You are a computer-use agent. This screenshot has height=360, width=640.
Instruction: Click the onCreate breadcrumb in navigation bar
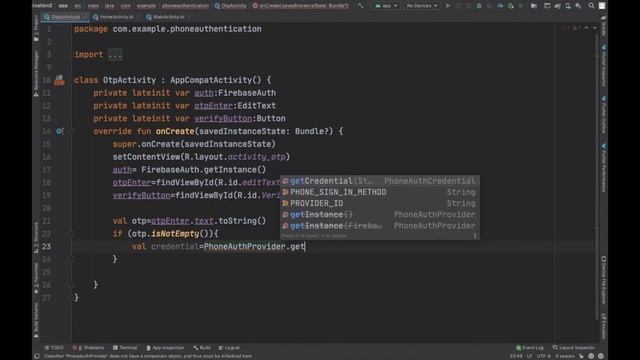point(300,6)
